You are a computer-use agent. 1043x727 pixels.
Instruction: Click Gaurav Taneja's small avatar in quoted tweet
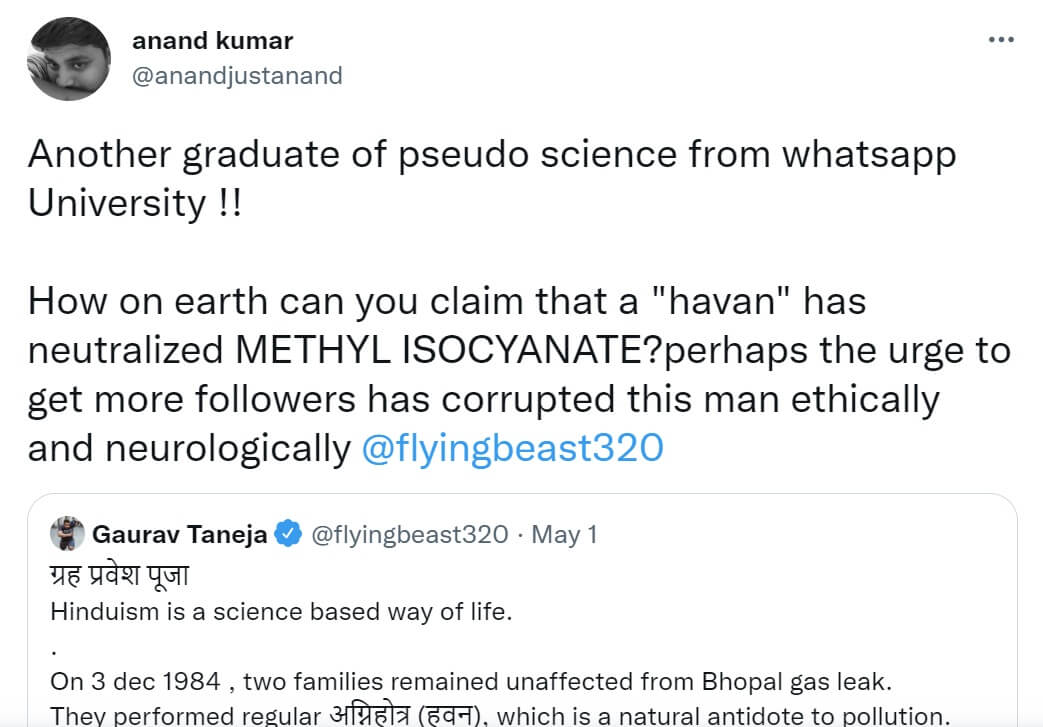(67, 533)
